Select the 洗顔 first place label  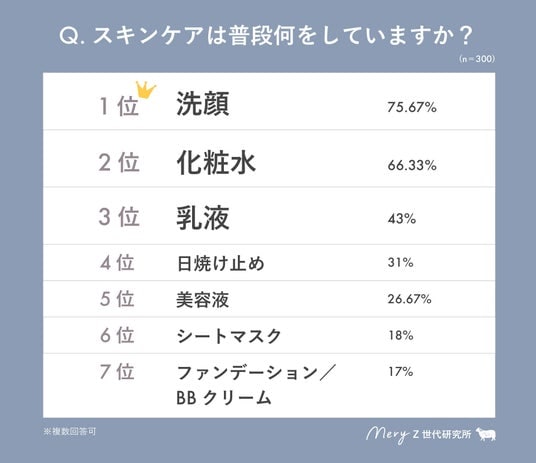coord(203,104)
